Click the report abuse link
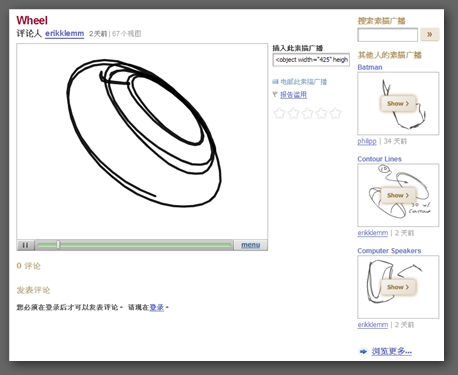The image size is (458, 375). (x=293, y=95)
